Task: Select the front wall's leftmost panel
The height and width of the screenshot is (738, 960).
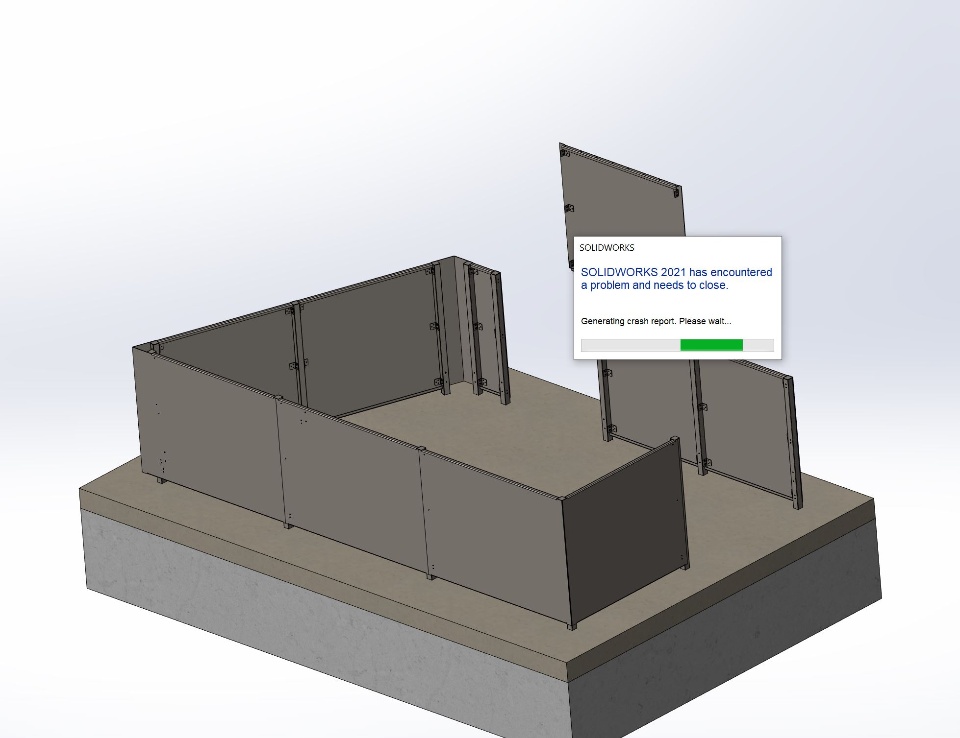Action: (208, 429)
